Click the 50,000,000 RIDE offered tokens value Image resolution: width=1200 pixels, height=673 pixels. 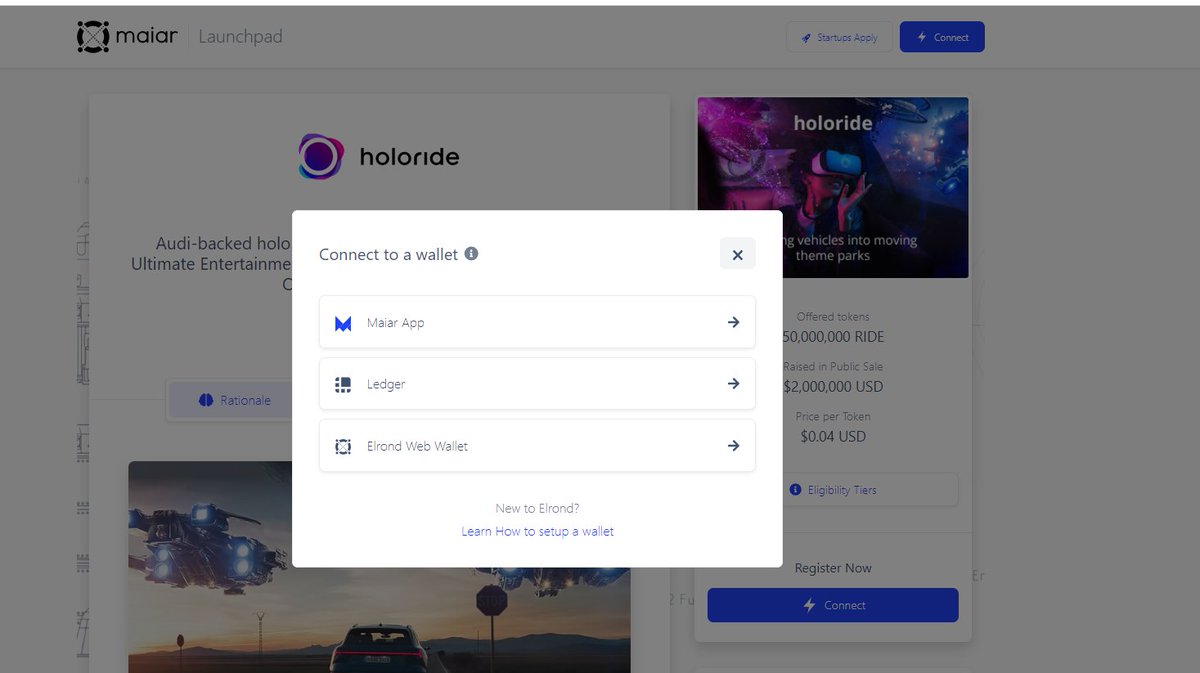833,337
